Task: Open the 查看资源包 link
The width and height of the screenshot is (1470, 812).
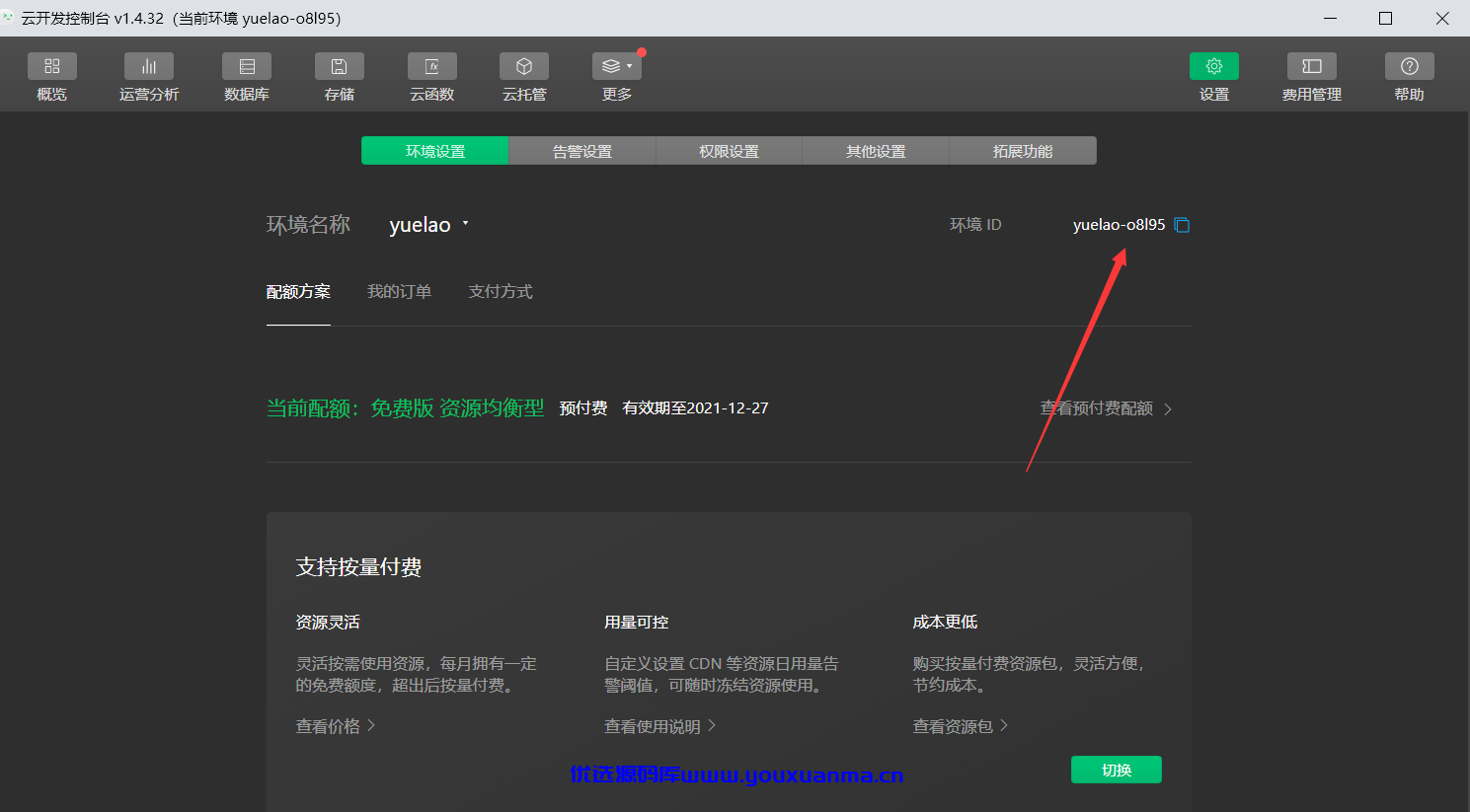Action: (x=961, y=726)
